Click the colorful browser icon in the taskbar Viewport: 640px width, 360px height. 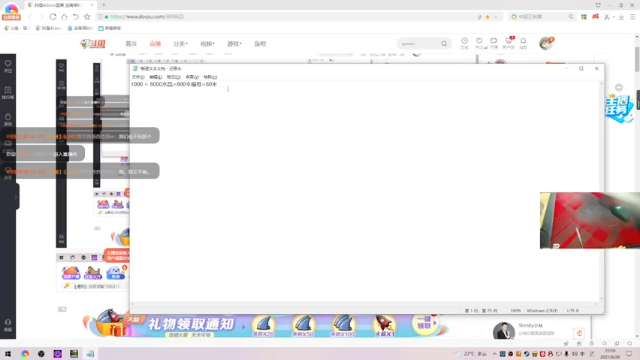click(x=25, y=354)
